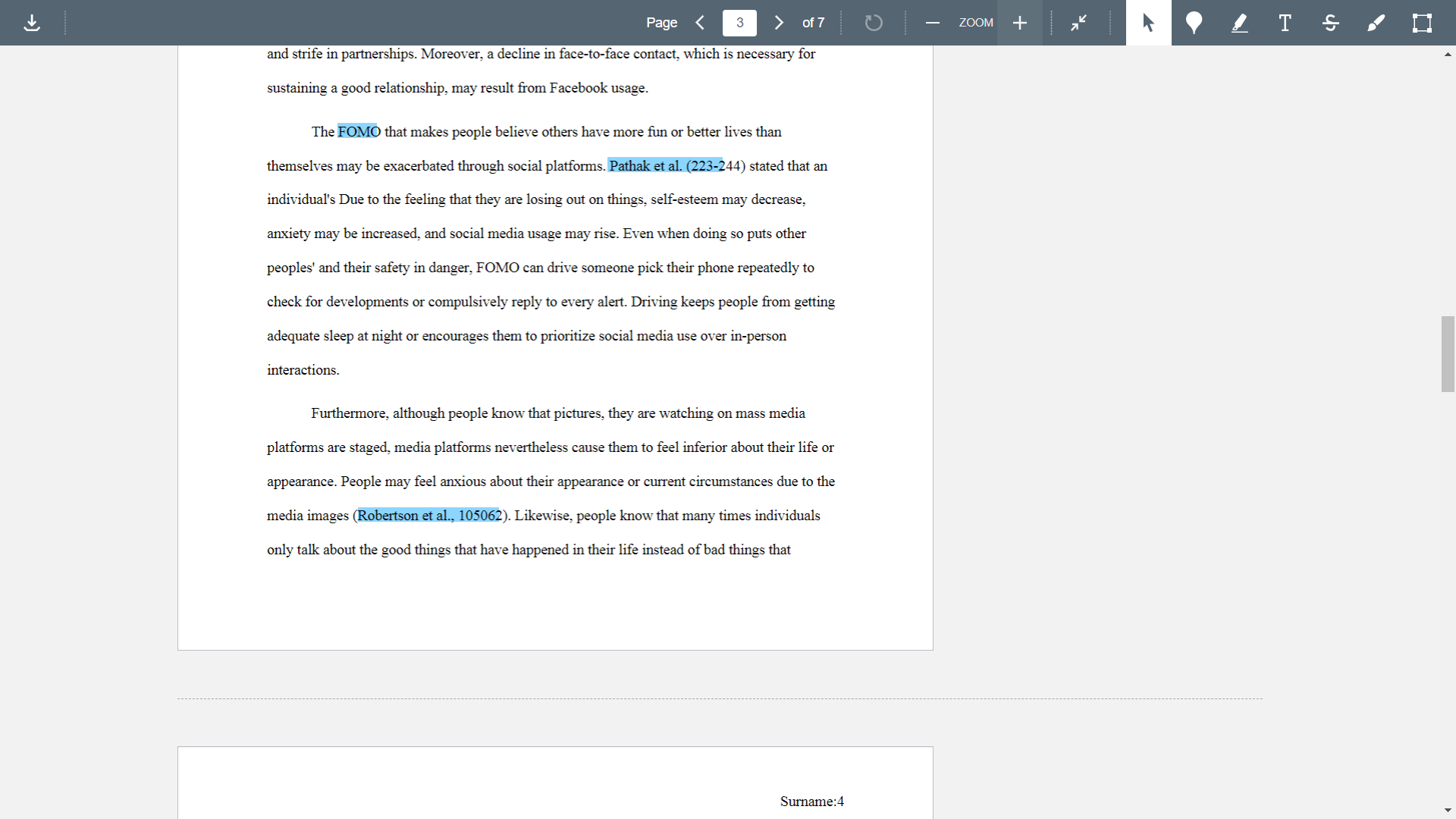The height and width of the screenshot is (819, 1456).
Task: Click the highlighted word FOMO
Action: click(358, 132)
